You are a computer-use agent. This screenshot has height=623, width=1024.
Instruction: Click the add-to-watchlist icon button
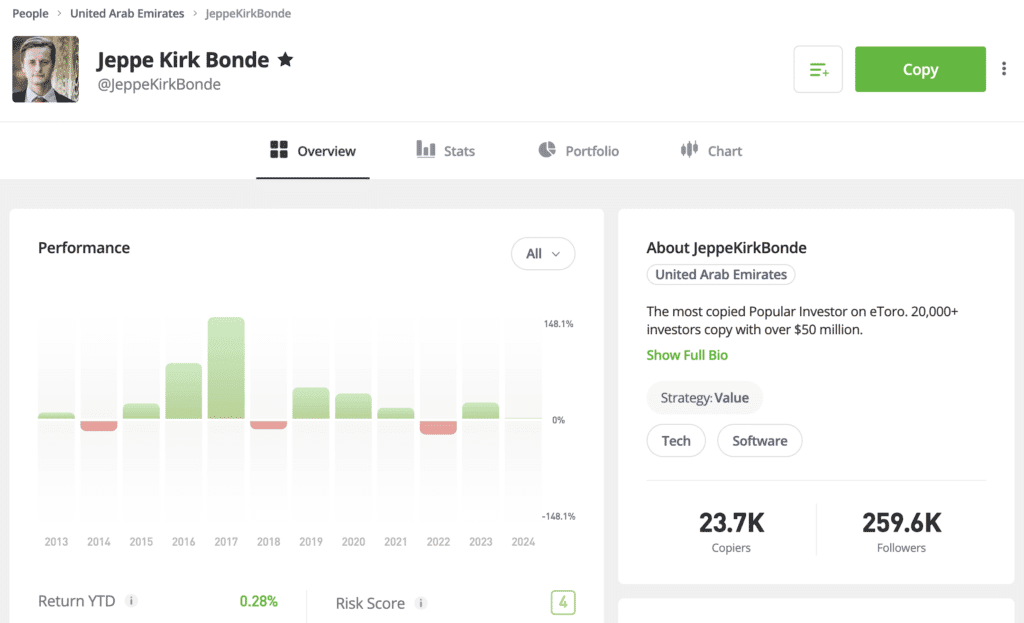tap(818, 70)
